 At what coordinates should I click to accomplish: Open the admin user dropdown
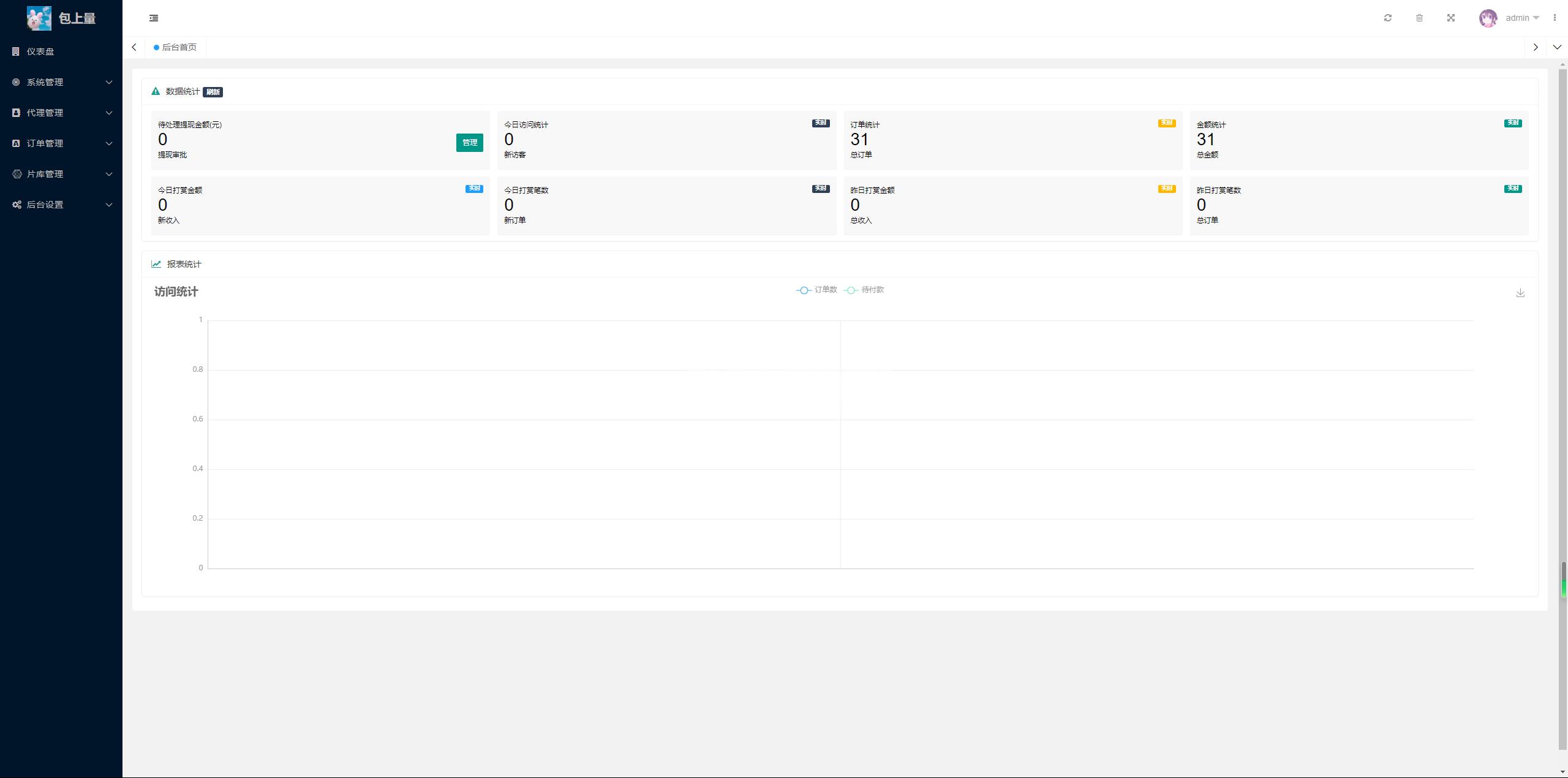tap(1522, 18)
